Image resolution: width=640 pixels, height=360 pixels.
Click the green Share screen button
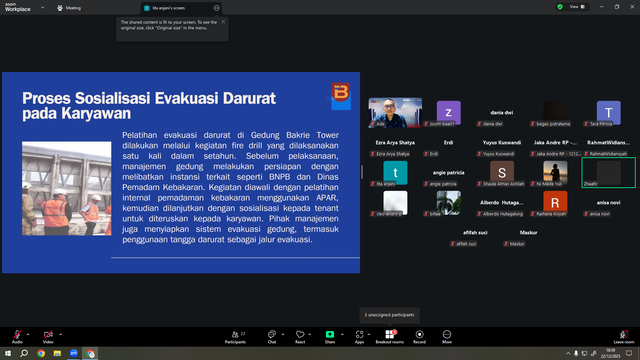pos(330,337)
